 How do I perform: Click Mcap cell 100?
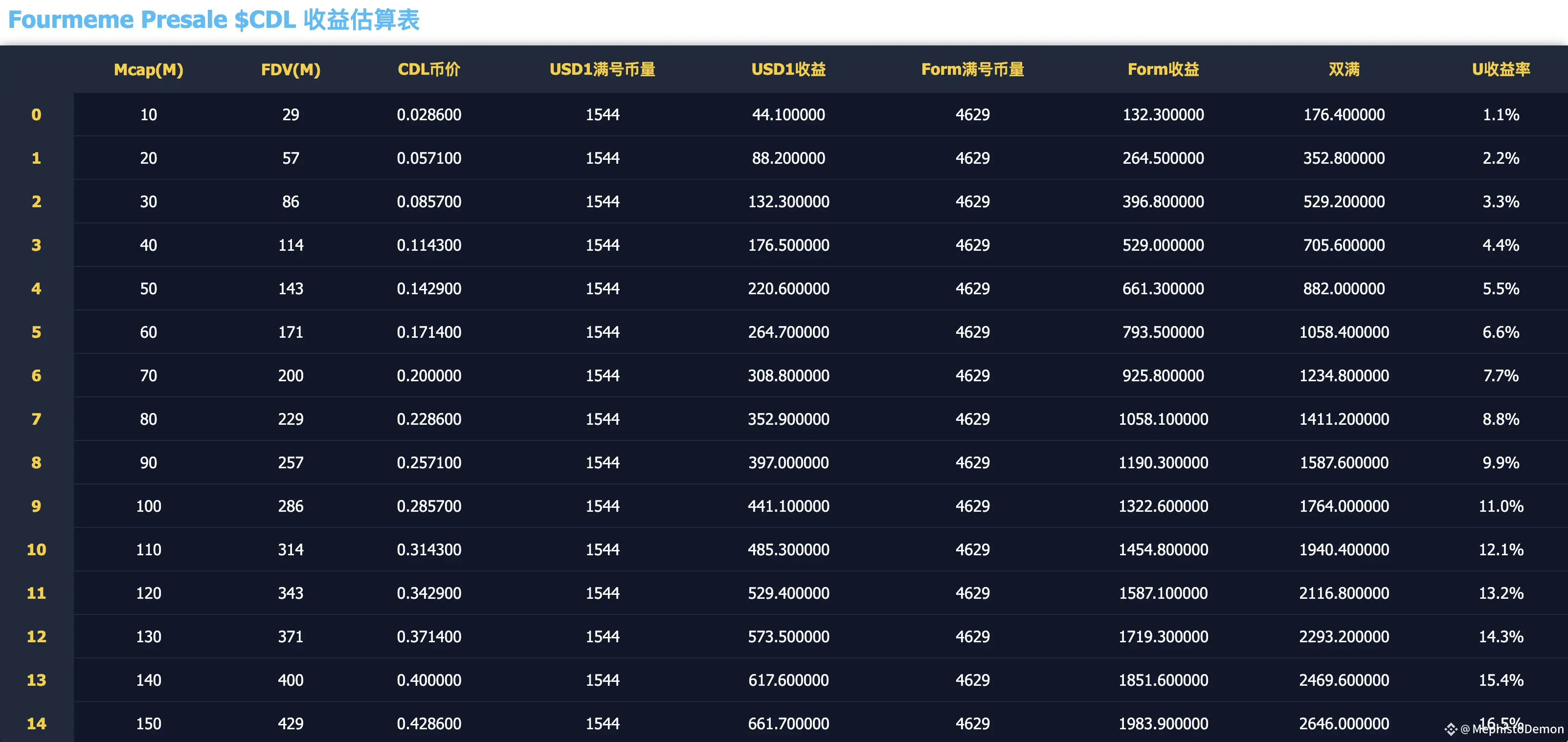[149, 506]
